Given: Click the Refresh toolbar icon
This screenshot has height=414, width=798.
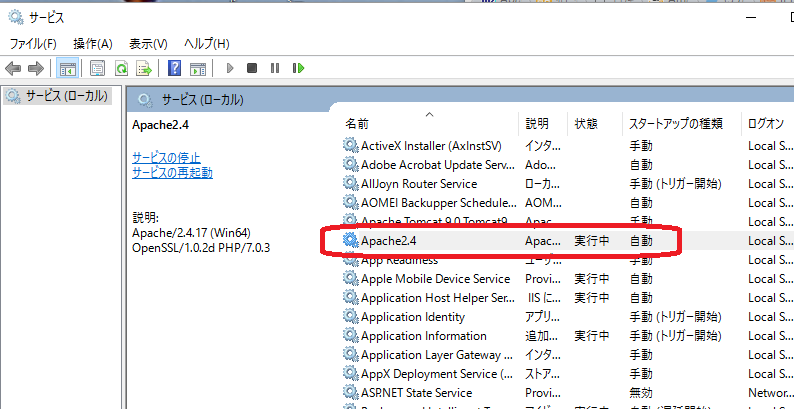Looking at the screenshot, I should point(121,68).
